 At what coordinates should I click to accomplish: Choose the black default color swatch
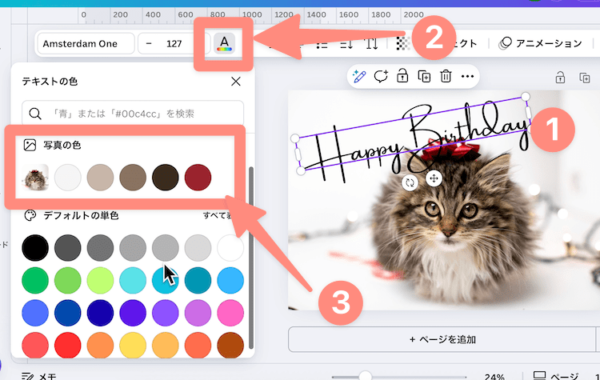(35, 248)
